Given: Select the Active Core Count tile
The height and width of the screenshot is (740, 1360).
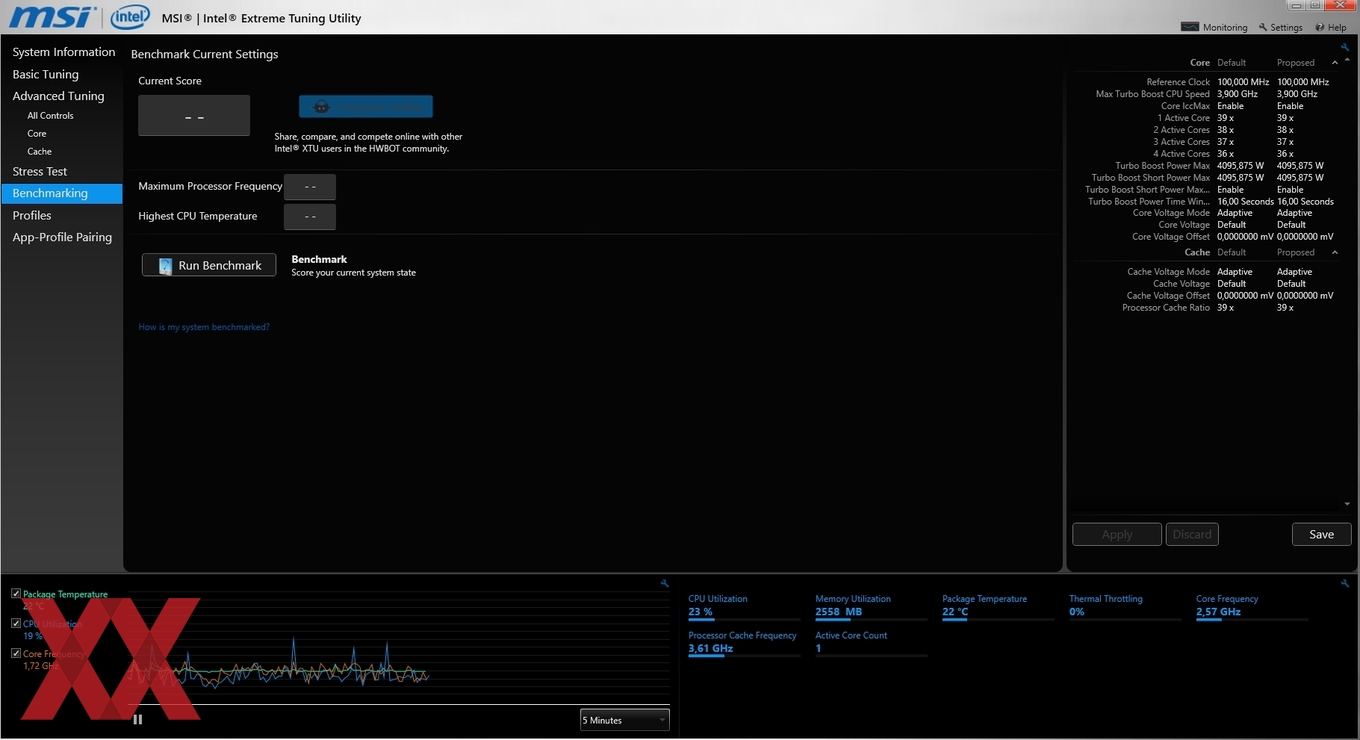Looking at the screenshot, I should click(872, 643).
